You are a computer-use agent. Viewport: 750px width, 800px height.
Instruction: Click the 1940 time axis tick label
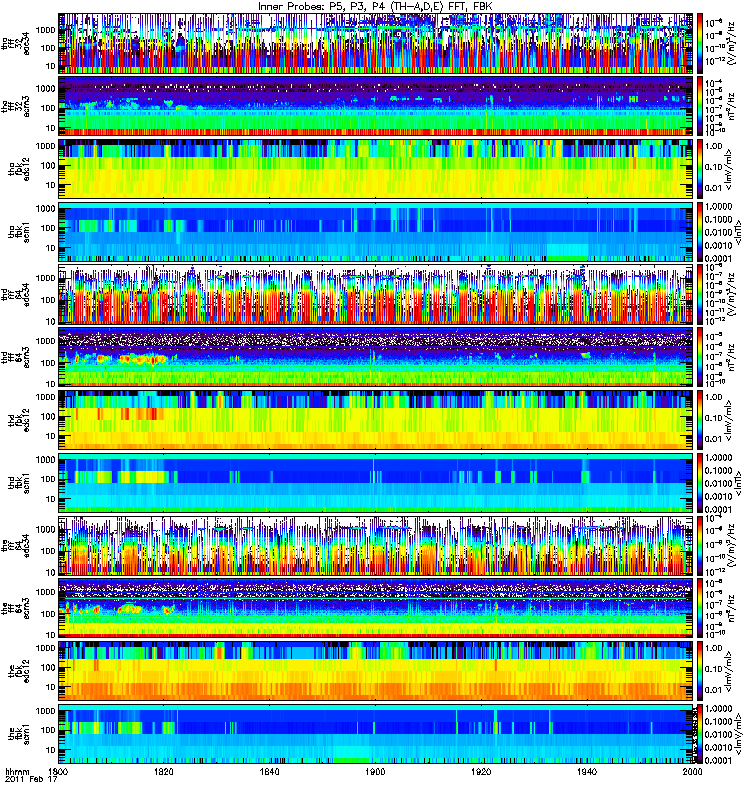(587, 771)
